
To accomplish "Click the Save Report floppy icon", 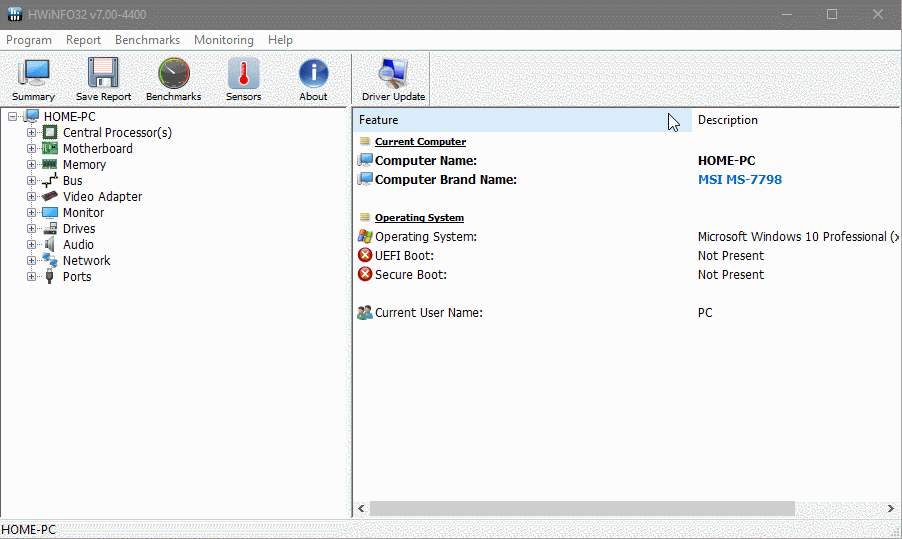I will pos(103,74).
